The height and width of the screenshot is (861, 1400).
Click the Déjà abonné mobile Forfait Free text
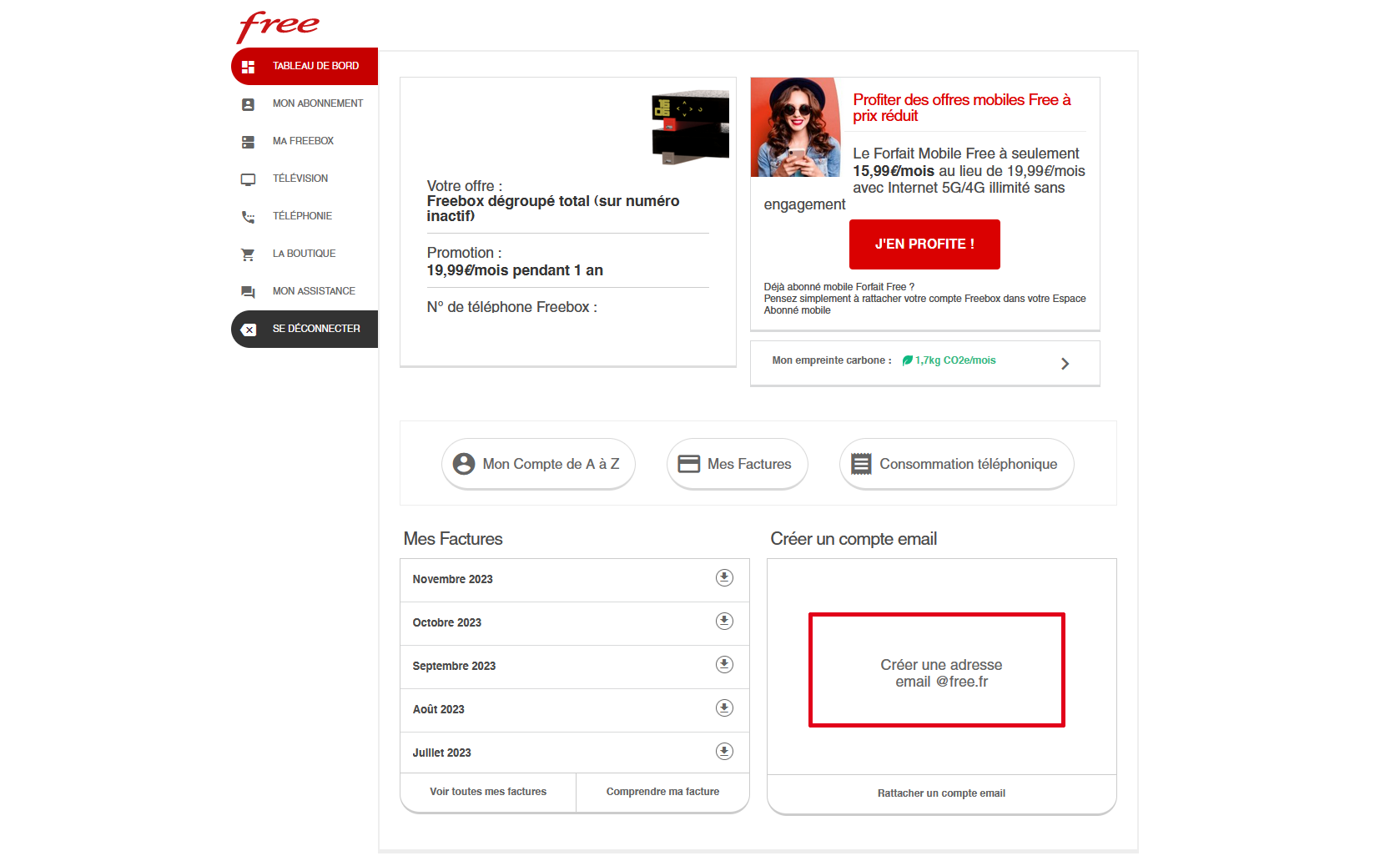tap(838, 287)
